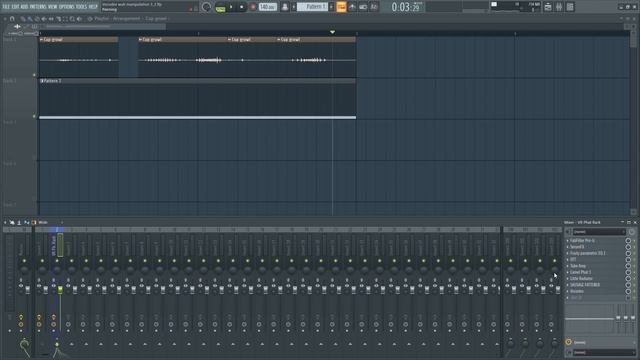640x360 pixels.
Task: Select the playlist slip tool
Action: click(51, 19)
